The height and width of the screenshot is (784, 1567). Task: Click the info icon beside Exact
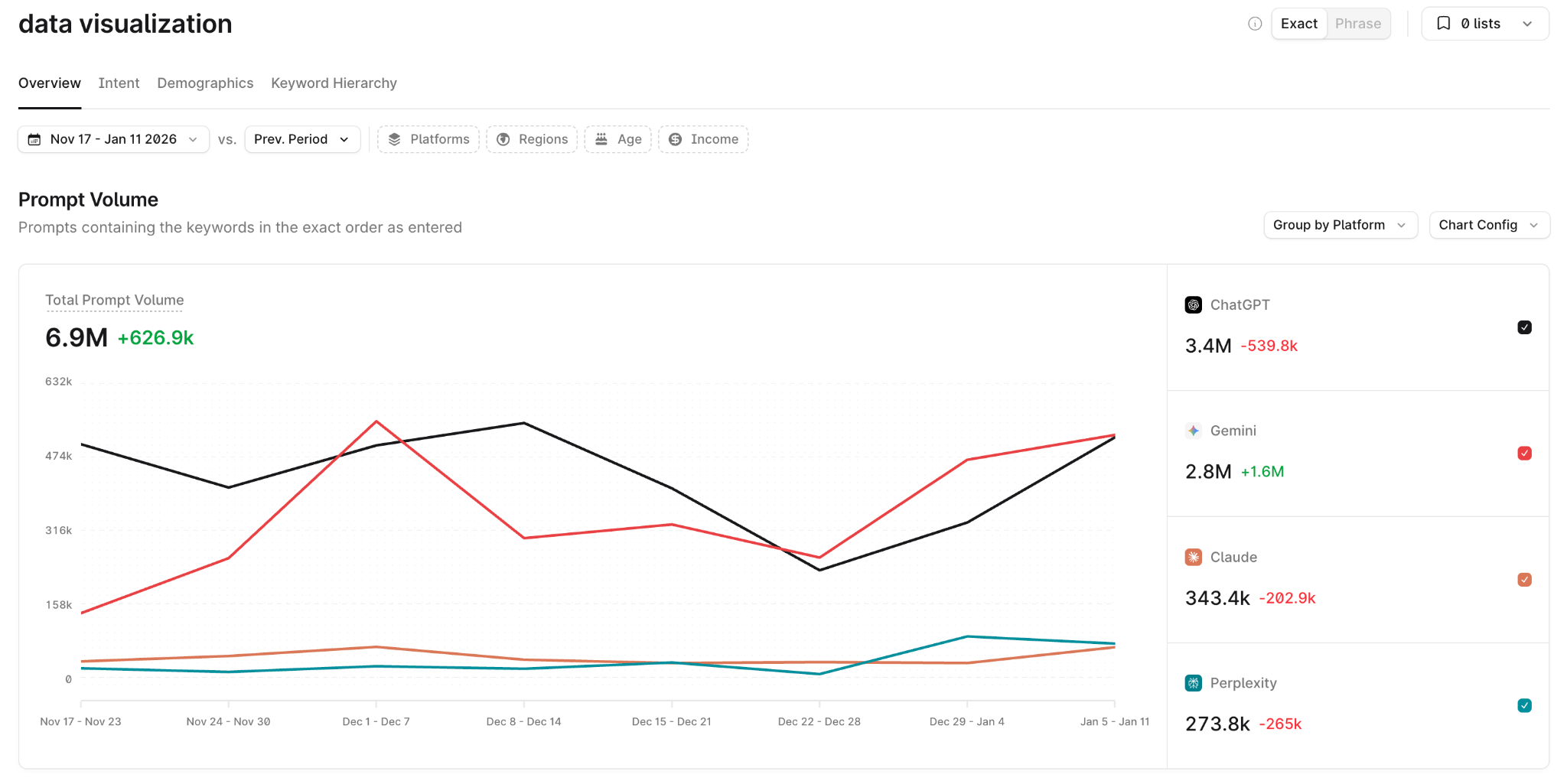(1255, 24)
